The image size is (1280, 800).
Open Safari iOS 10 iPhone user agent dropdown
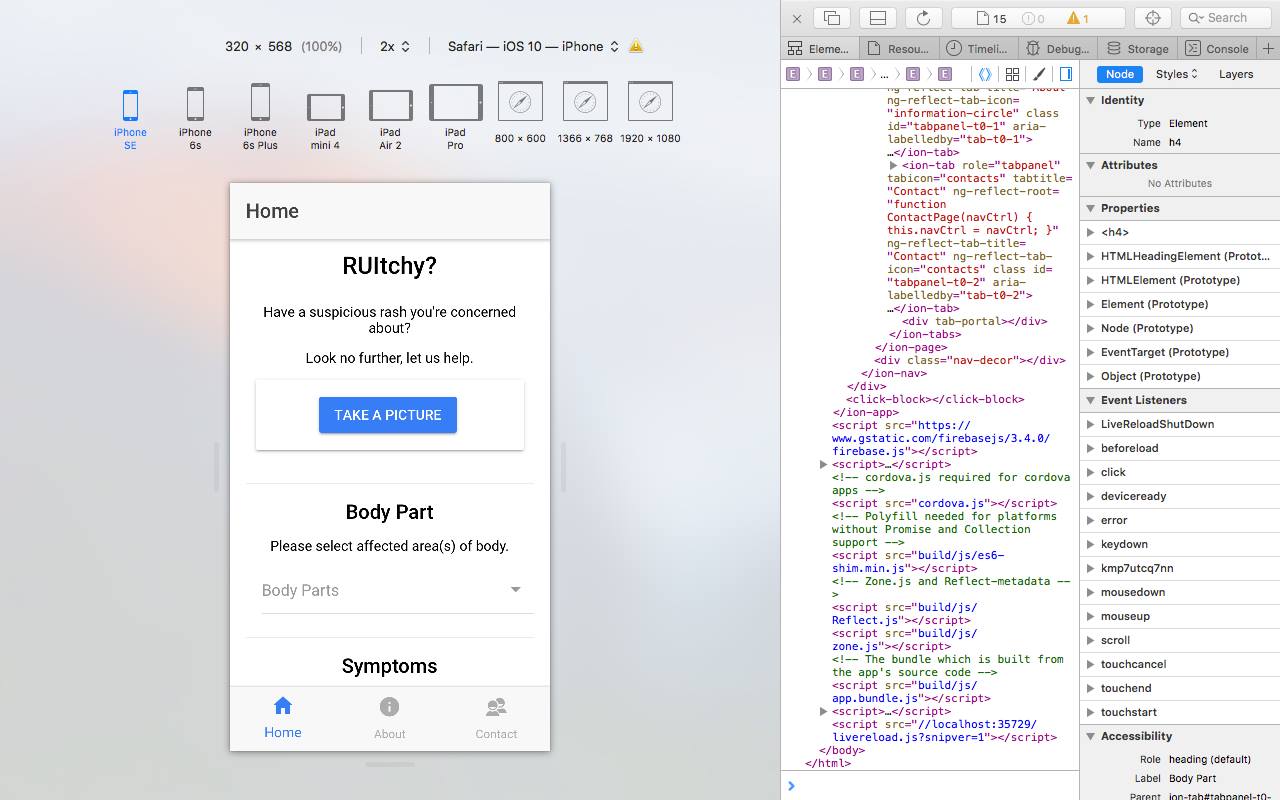(534, 46)
